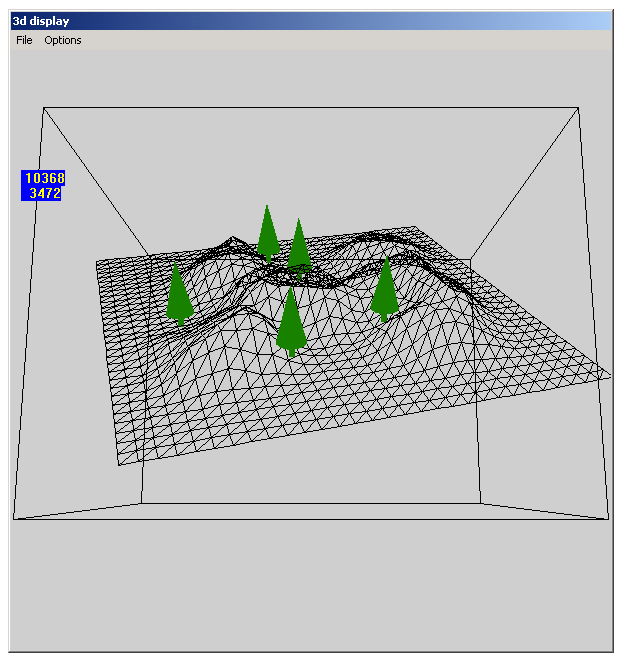Open the File menu
This screenshot has height=660, width=622.
tap(24, 40)
